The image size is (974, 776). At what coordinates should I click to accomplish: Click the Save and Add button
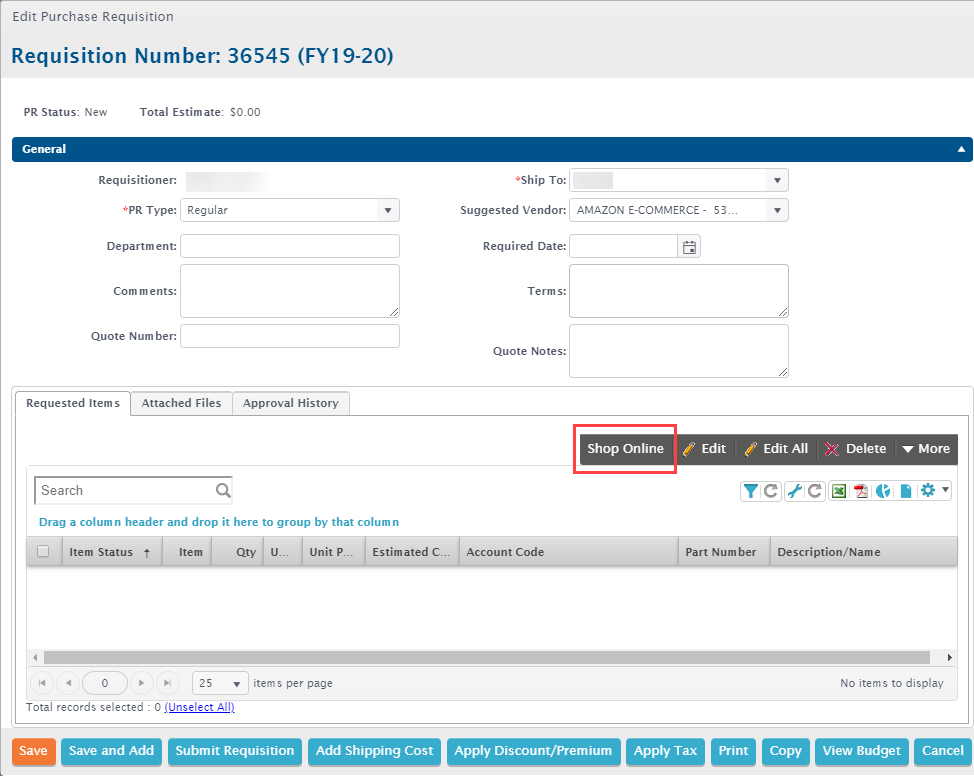point(111,751)
